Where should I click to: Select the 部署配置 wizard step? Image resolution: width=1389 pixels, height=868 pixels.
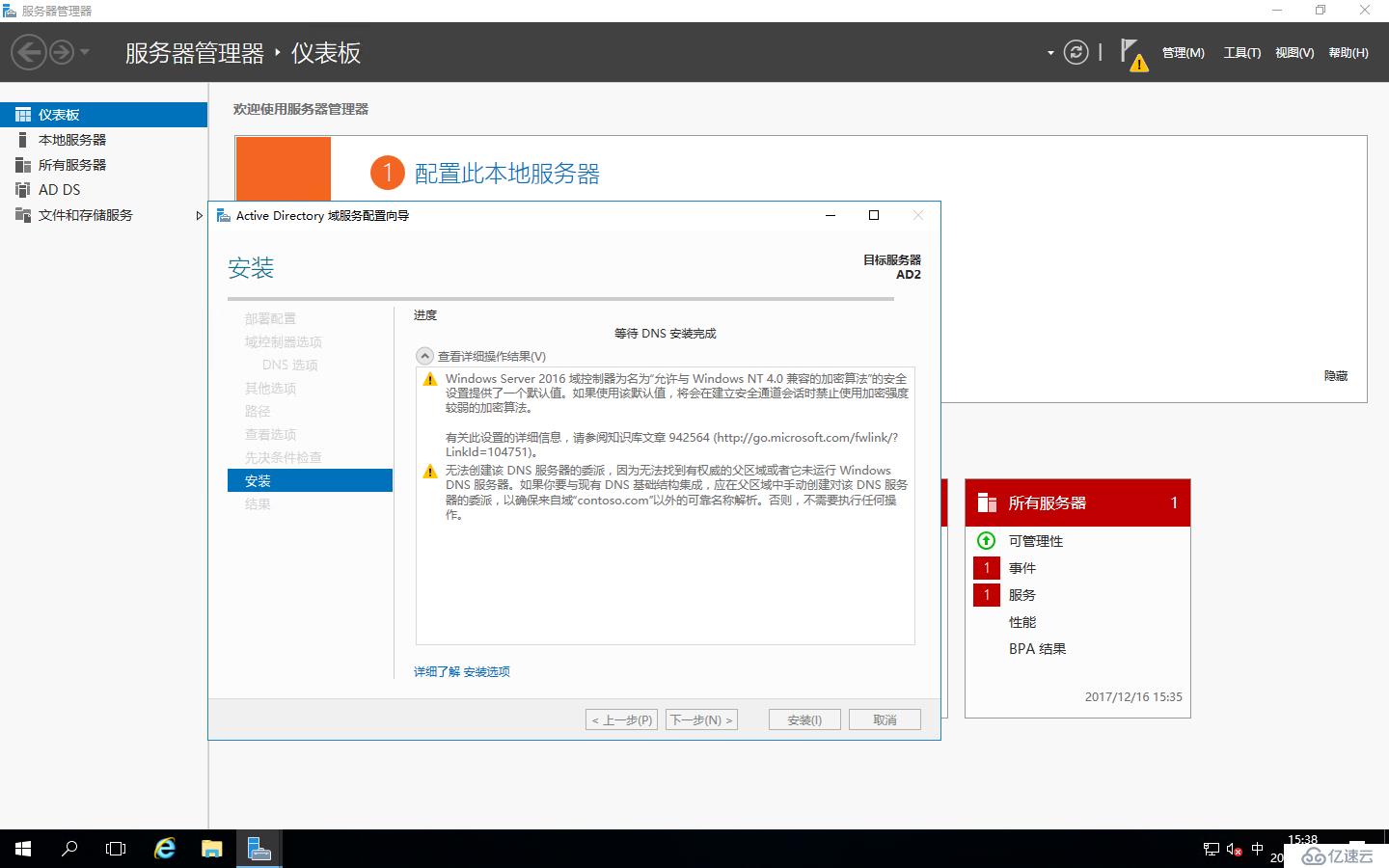[270, 318]
